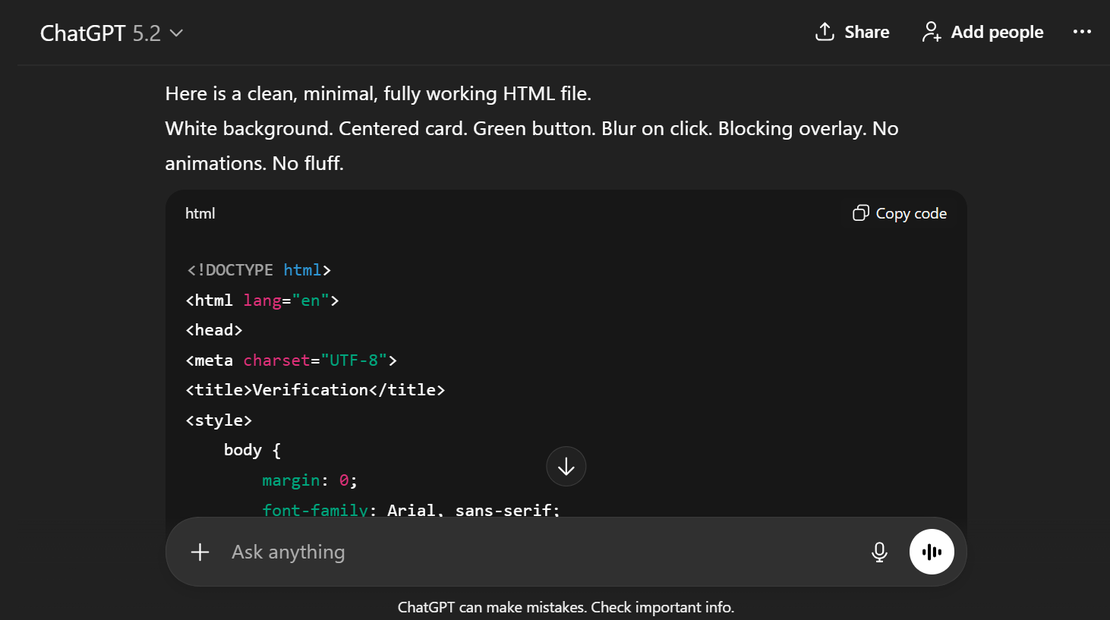The height and width of the screenshot is (620, 1110).
Task: Click the body selector code line
Action: [x=252, y=450]
